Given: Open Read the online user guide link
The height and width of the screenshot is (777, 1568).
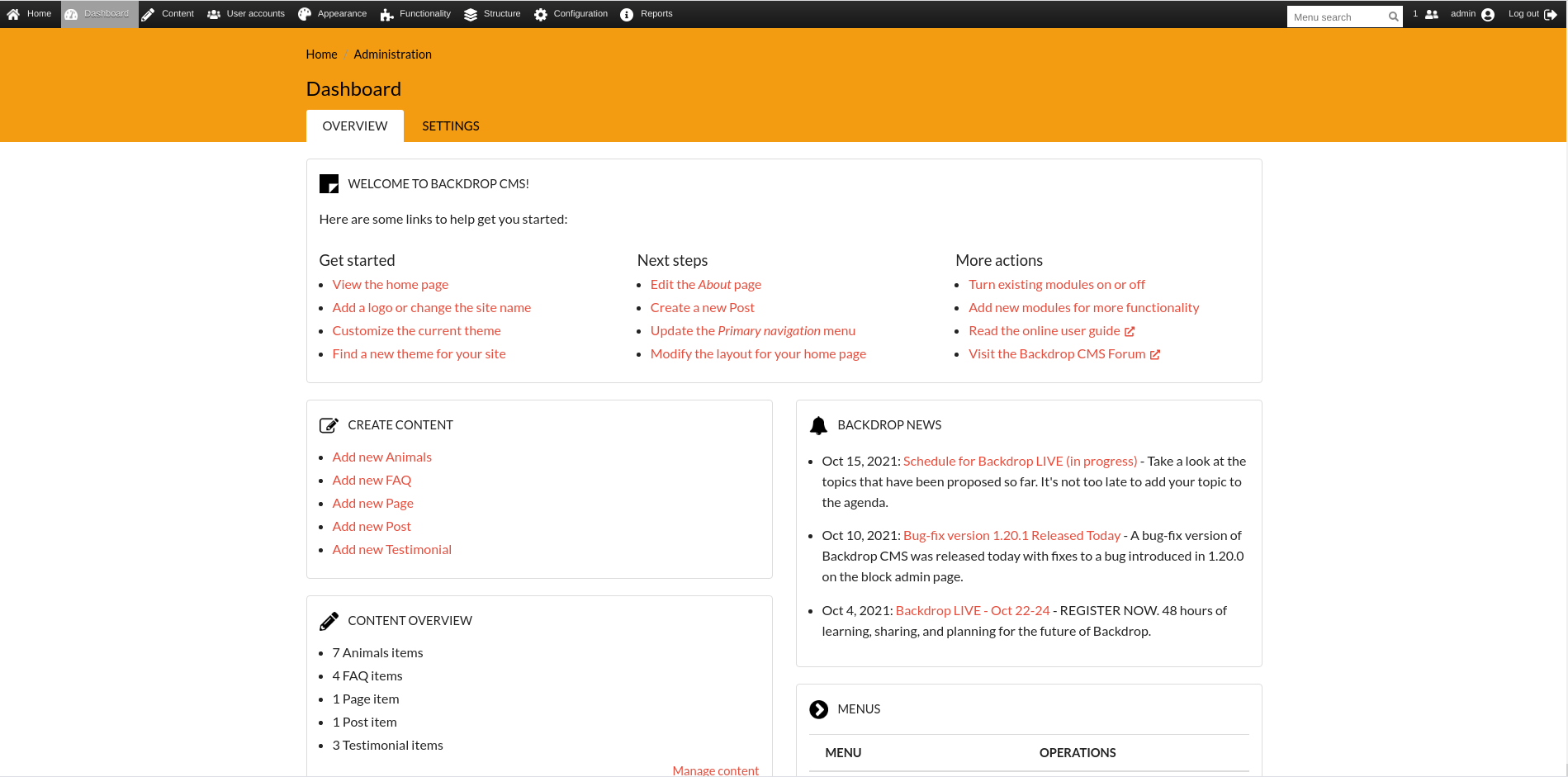Looking at the screenshot, I should [1045, 330].
